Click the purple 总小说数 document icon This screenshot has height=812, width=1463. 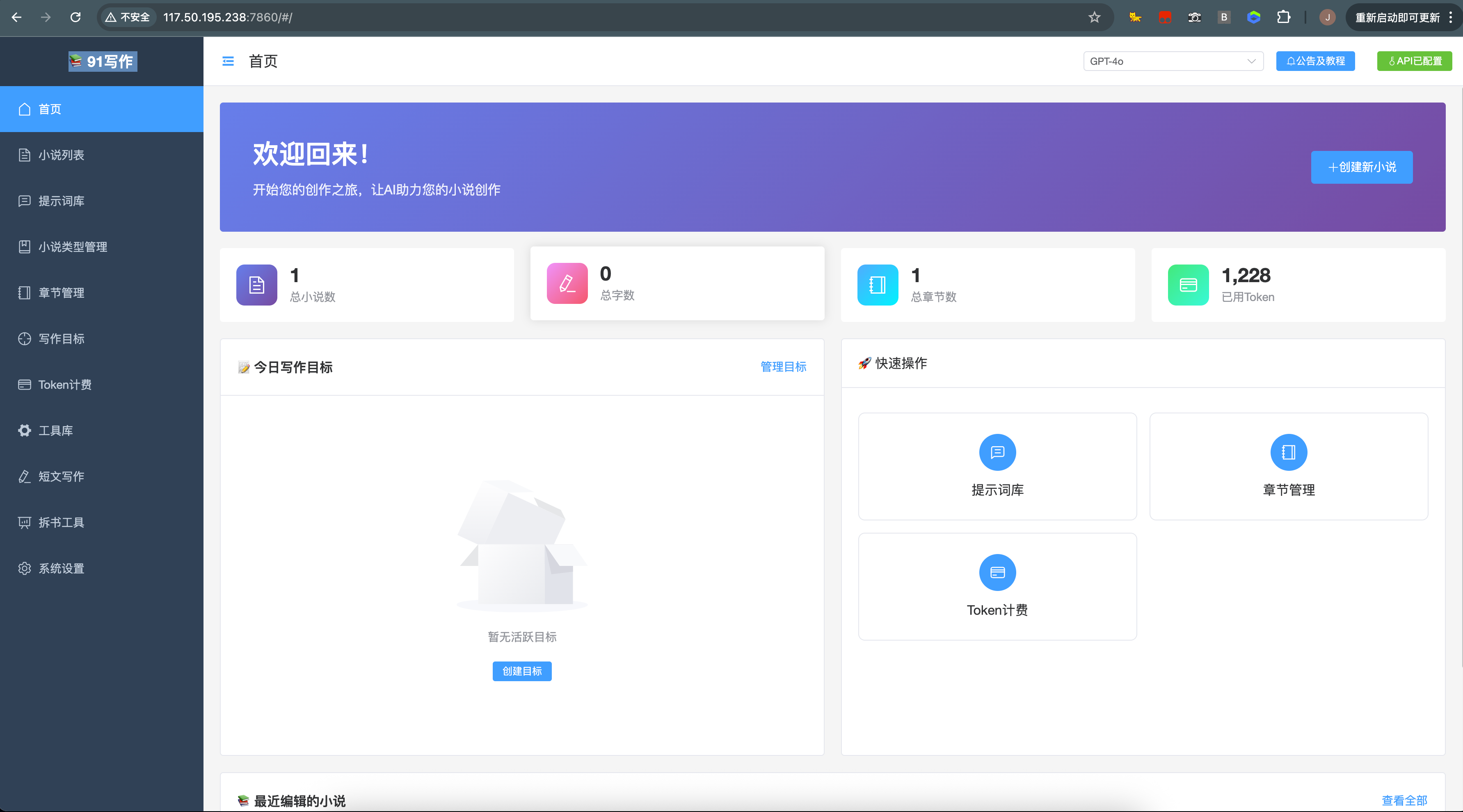point(257,285)
